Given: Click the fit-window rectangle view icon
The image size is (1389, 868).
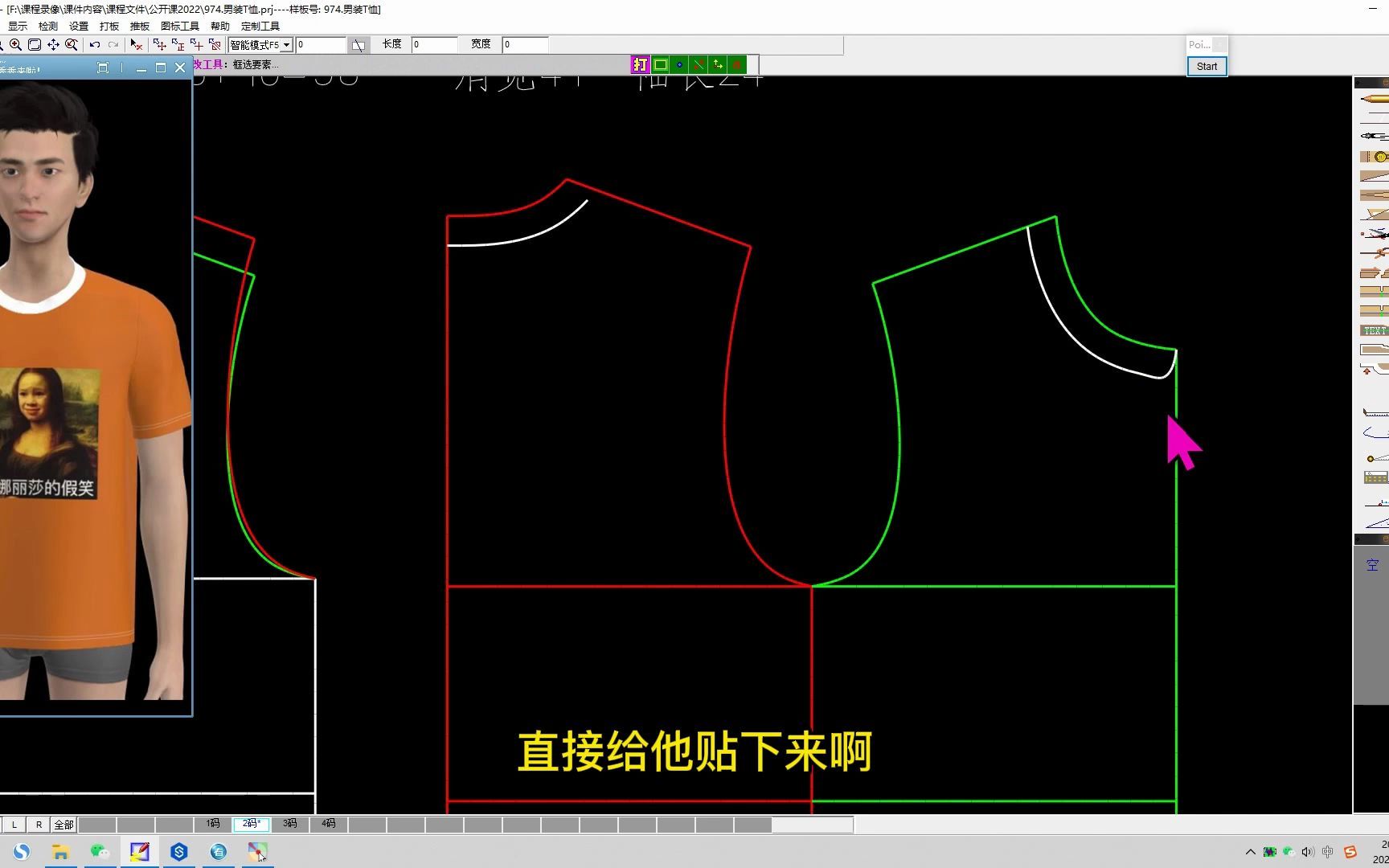Looking at the screenshot, I should click(x=35, y=45).
